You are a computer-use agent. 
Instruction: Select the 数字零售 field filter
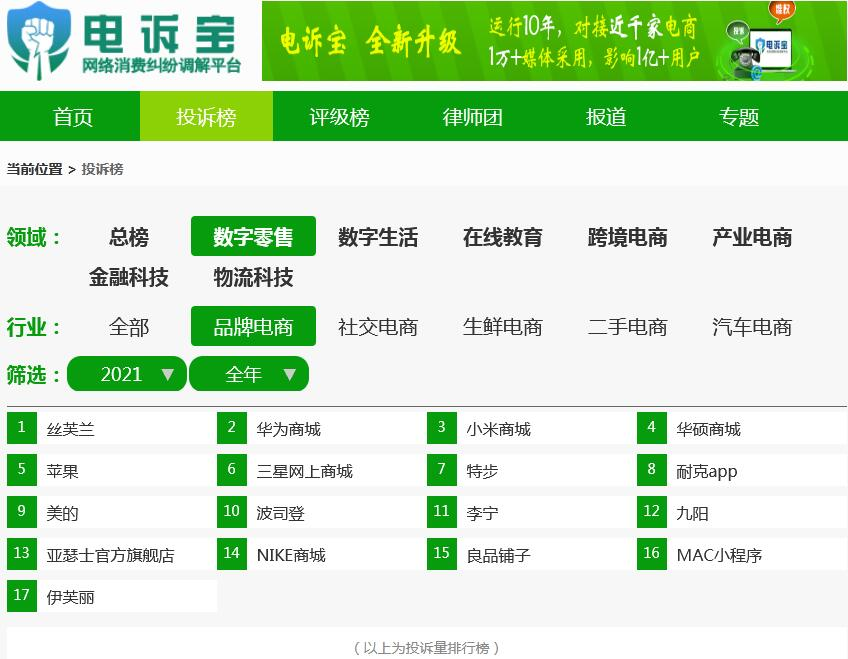(253, 236)
